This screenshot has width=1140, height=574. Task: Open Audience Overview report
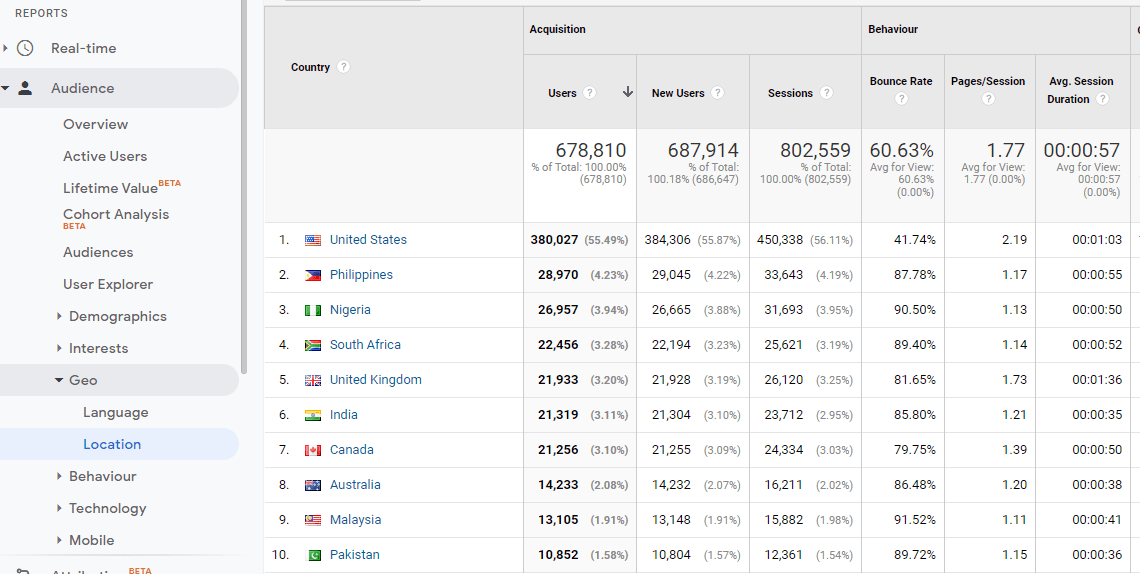[x=95, y=124]
